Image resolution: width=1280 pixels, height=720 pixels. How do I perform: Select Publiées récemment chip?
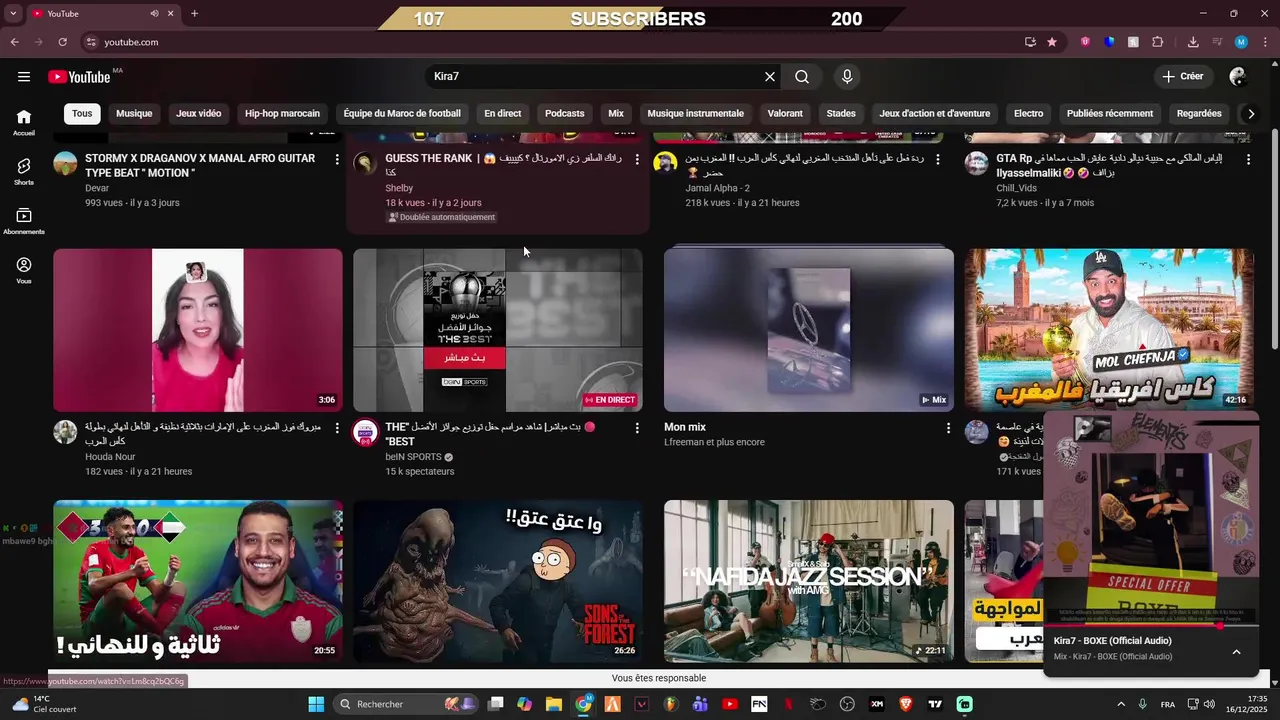[x=1110, y=113]
